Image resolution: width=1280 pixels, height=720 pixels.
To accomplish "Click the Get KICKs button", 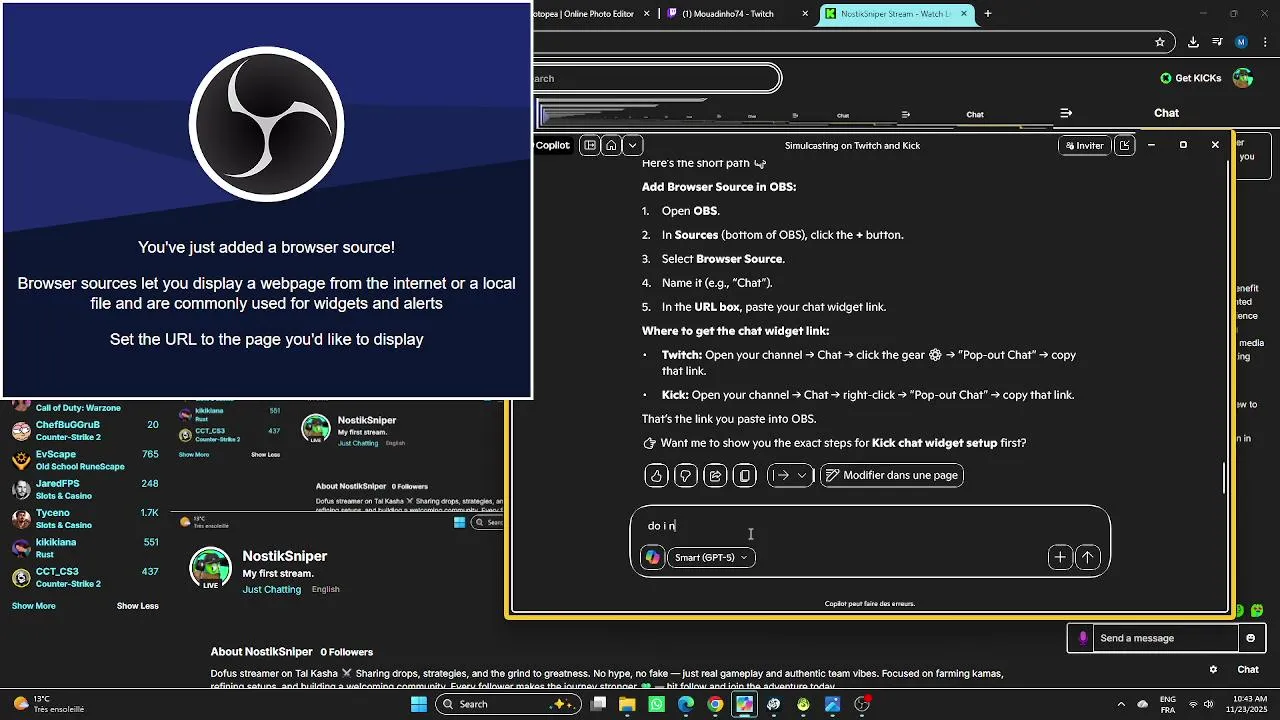I will [x=1190, y=78].
